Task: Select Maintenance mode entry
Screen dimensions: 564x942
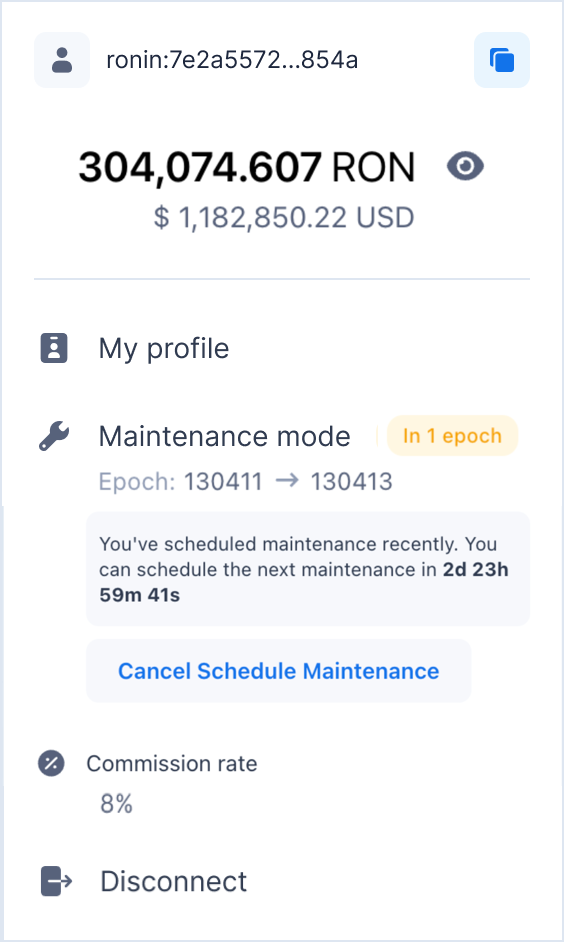Action: click(224, 436)
